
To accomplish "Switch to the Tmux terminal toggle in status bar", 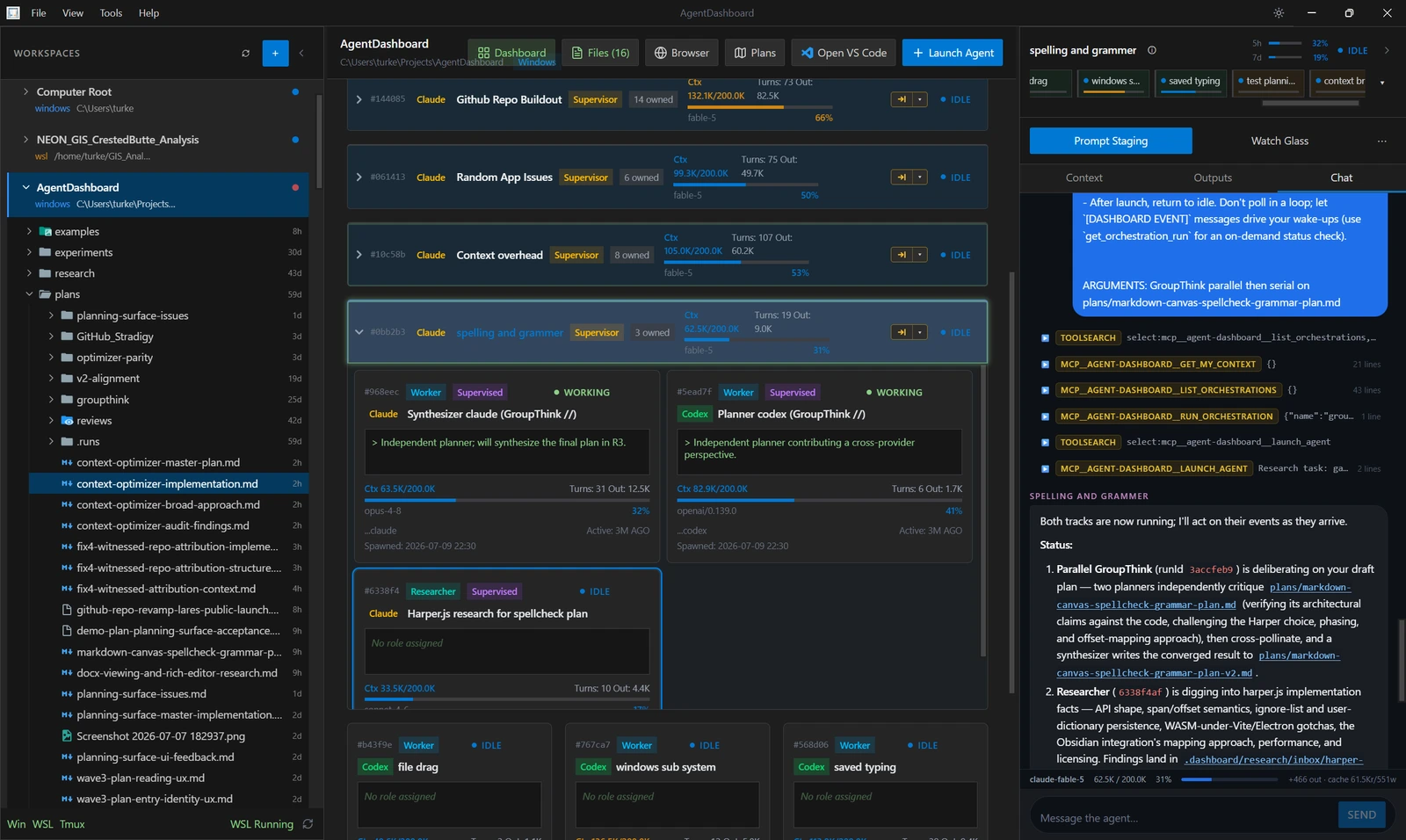I will pos(72,824).
